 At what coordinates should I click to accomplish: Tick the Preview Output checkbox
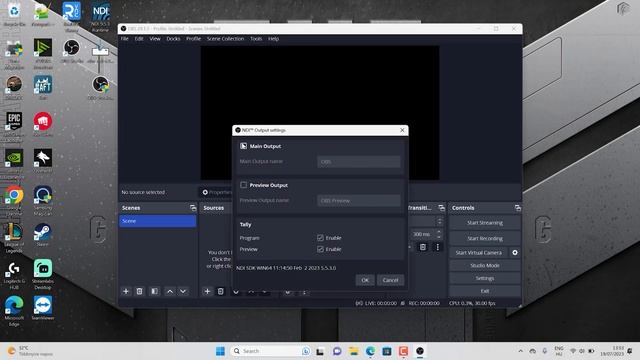pos(244,185)
